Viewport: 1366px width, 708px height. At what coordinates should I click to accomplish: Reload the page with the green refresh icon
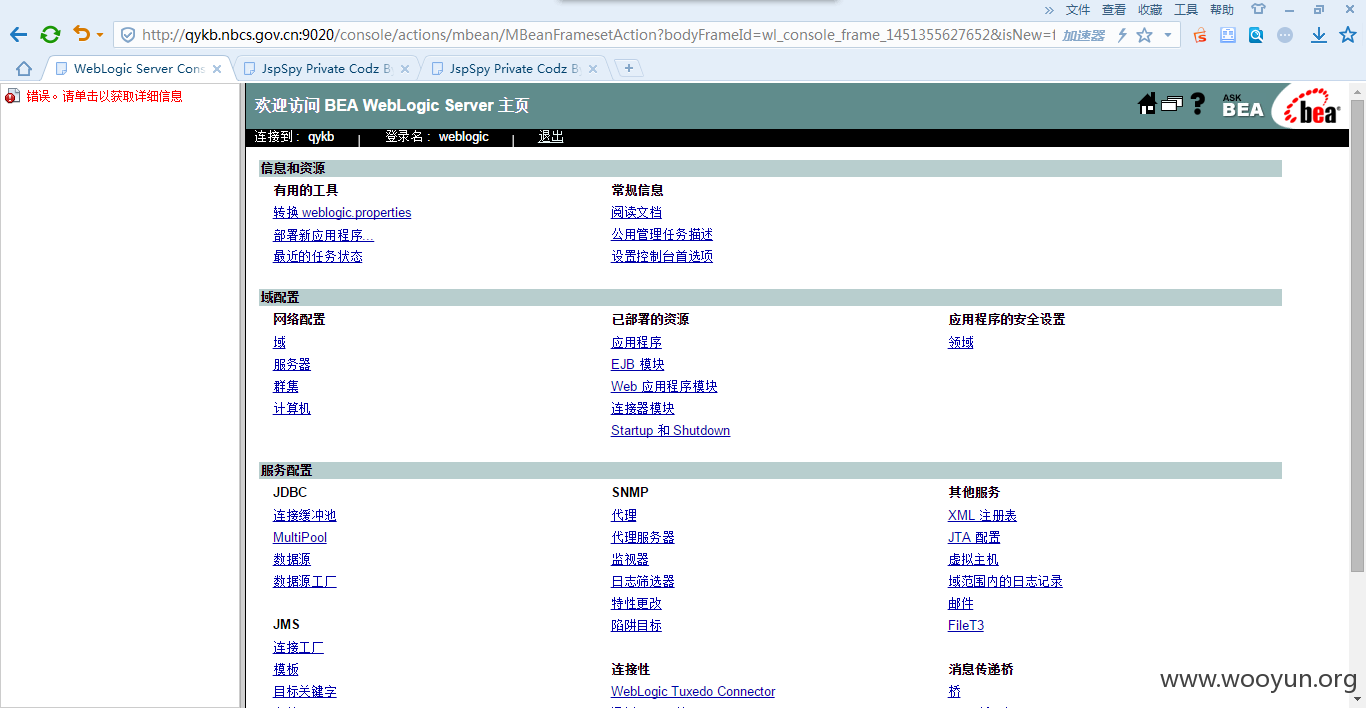point(50,35)
